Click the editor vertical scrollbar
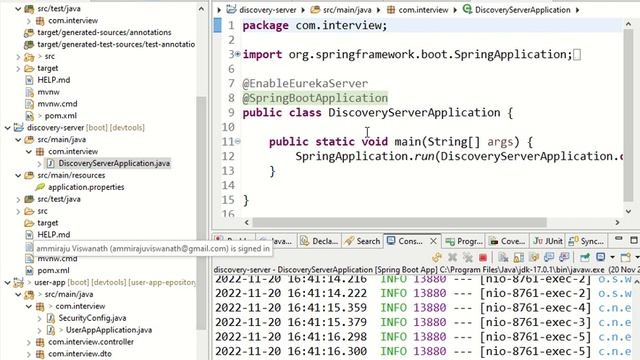 [x=628, y=115]
